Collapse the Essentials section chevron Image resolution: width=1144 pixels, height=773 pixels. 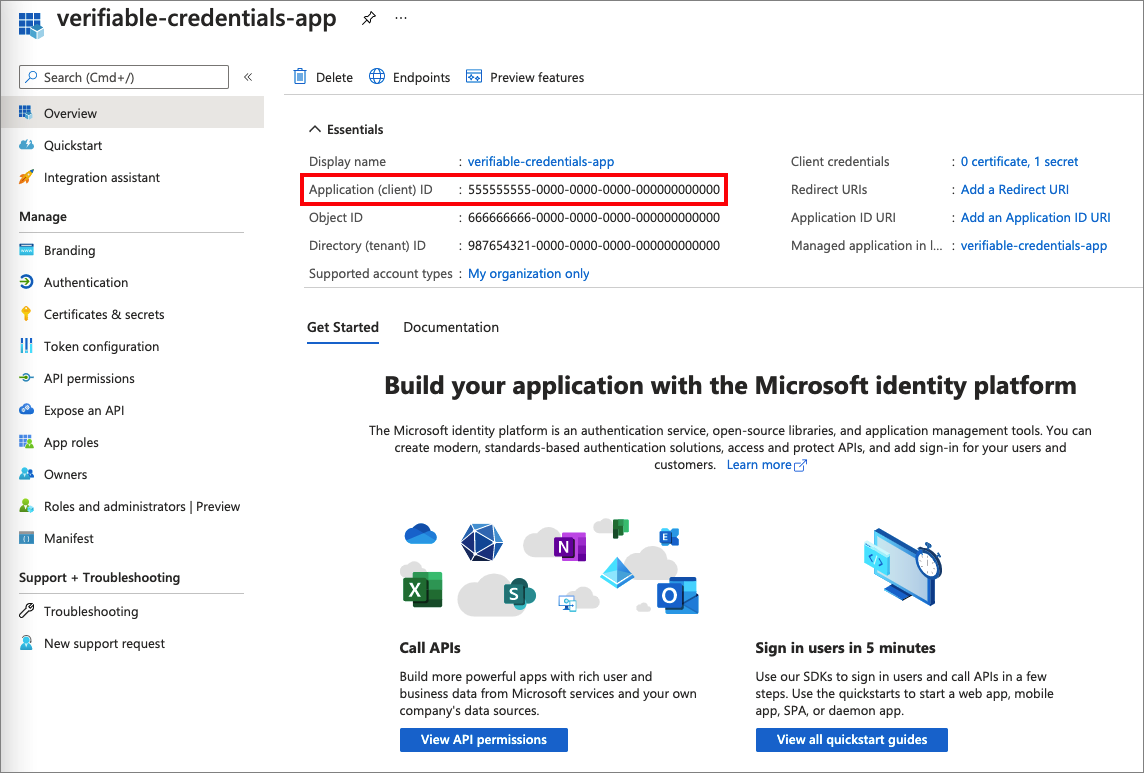(x=314, y=129)
